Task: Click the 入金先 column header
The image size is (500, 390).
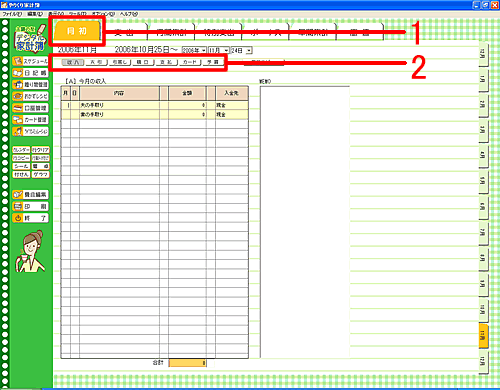Action: click(232, 93)
